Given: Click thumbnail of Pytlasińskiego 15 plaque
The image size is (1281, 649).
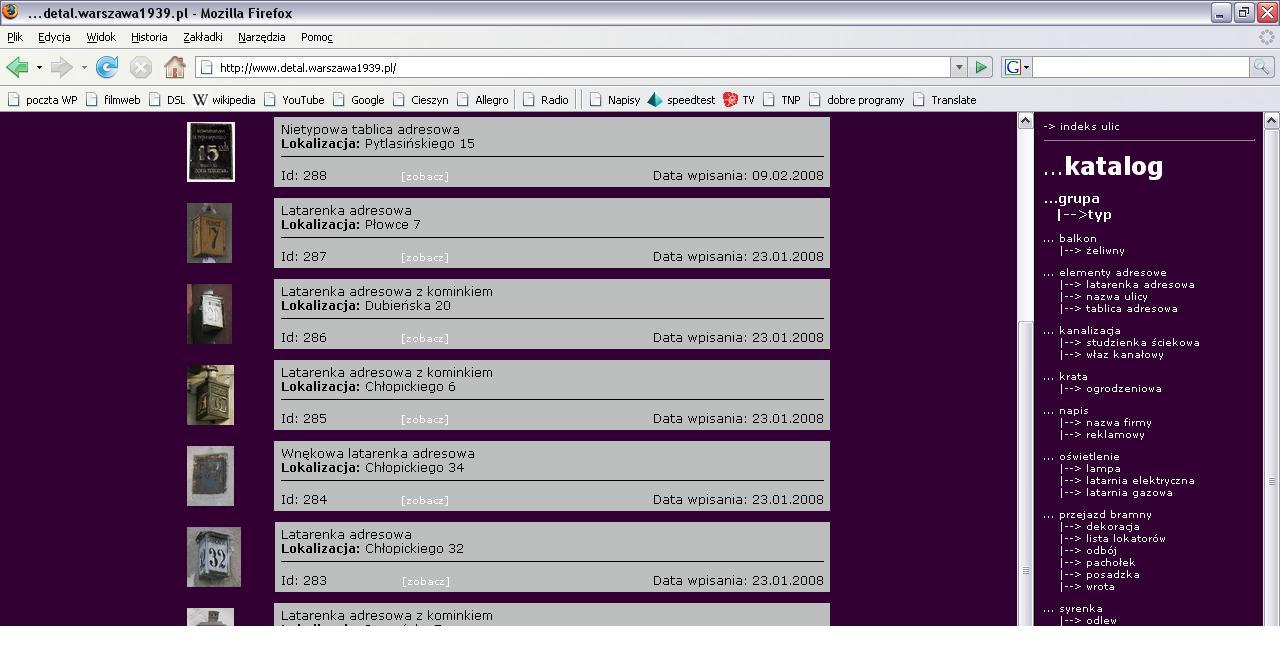Looking at the screenshot, I should (x=211, y=152).
